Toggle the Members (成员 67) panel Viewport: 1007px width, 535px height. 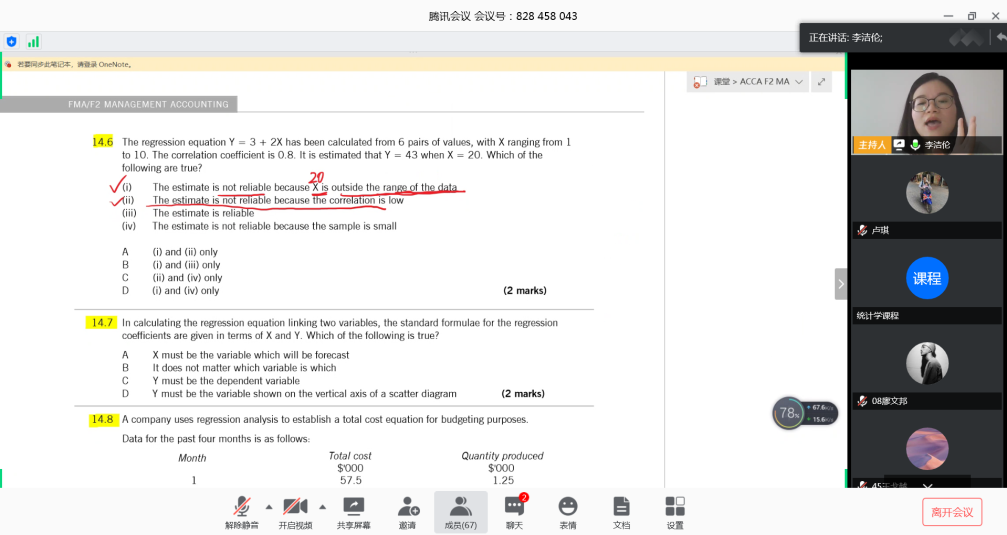460,511
